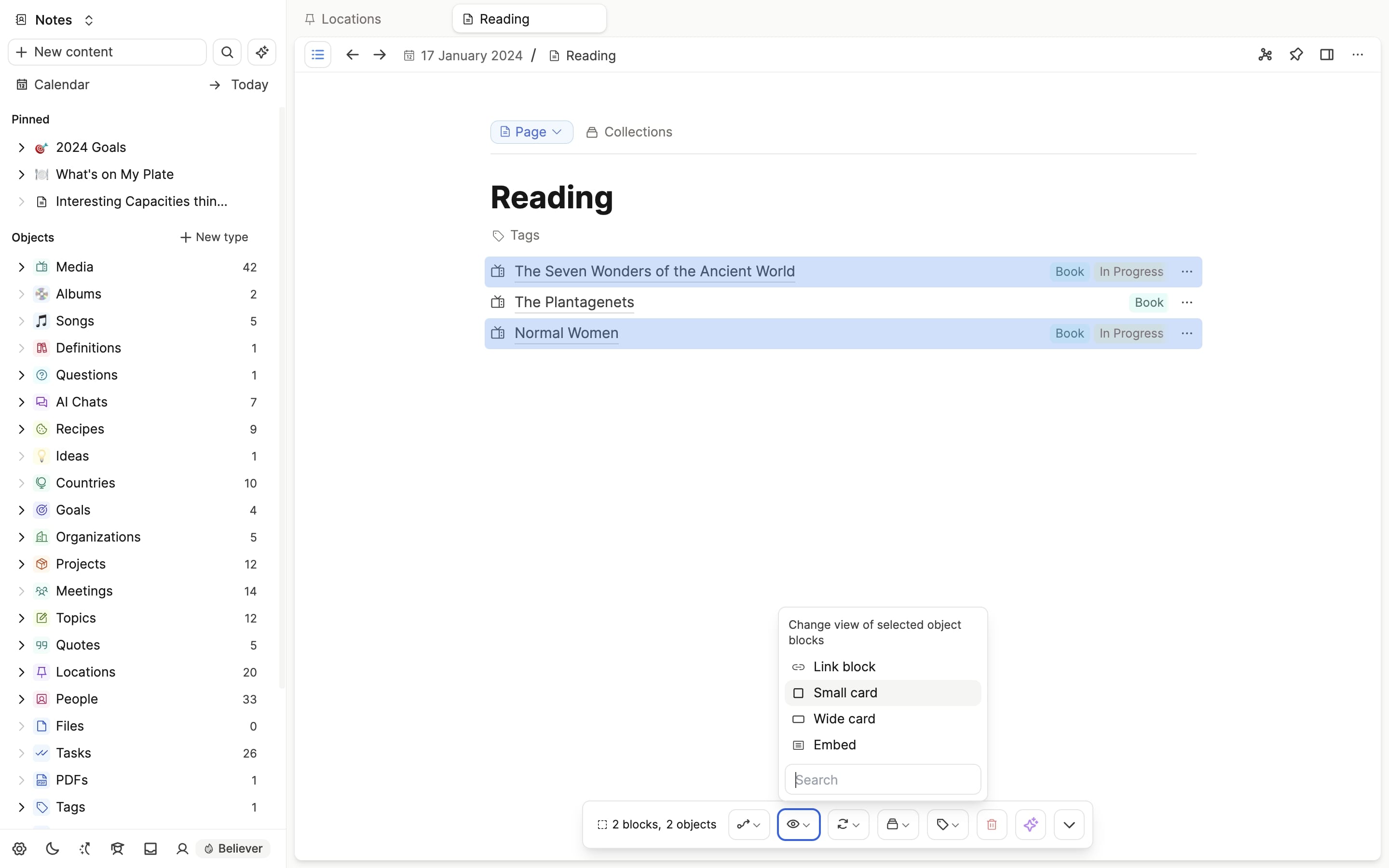
Task: Open the Page type dropdown
Action: click(x=531, y=132)
